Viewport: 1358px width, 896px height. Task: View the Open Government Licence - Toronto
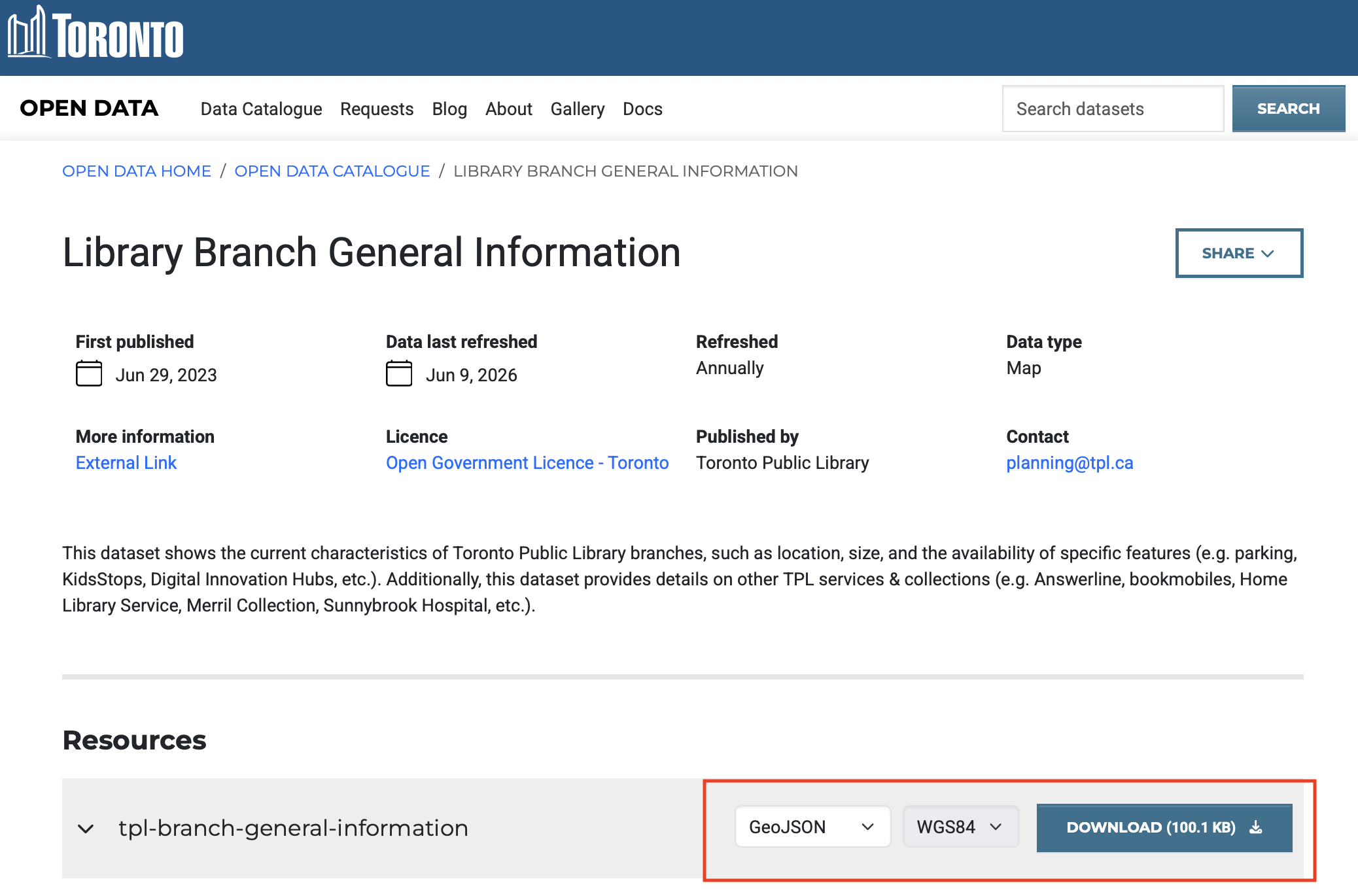coord(527,463)
